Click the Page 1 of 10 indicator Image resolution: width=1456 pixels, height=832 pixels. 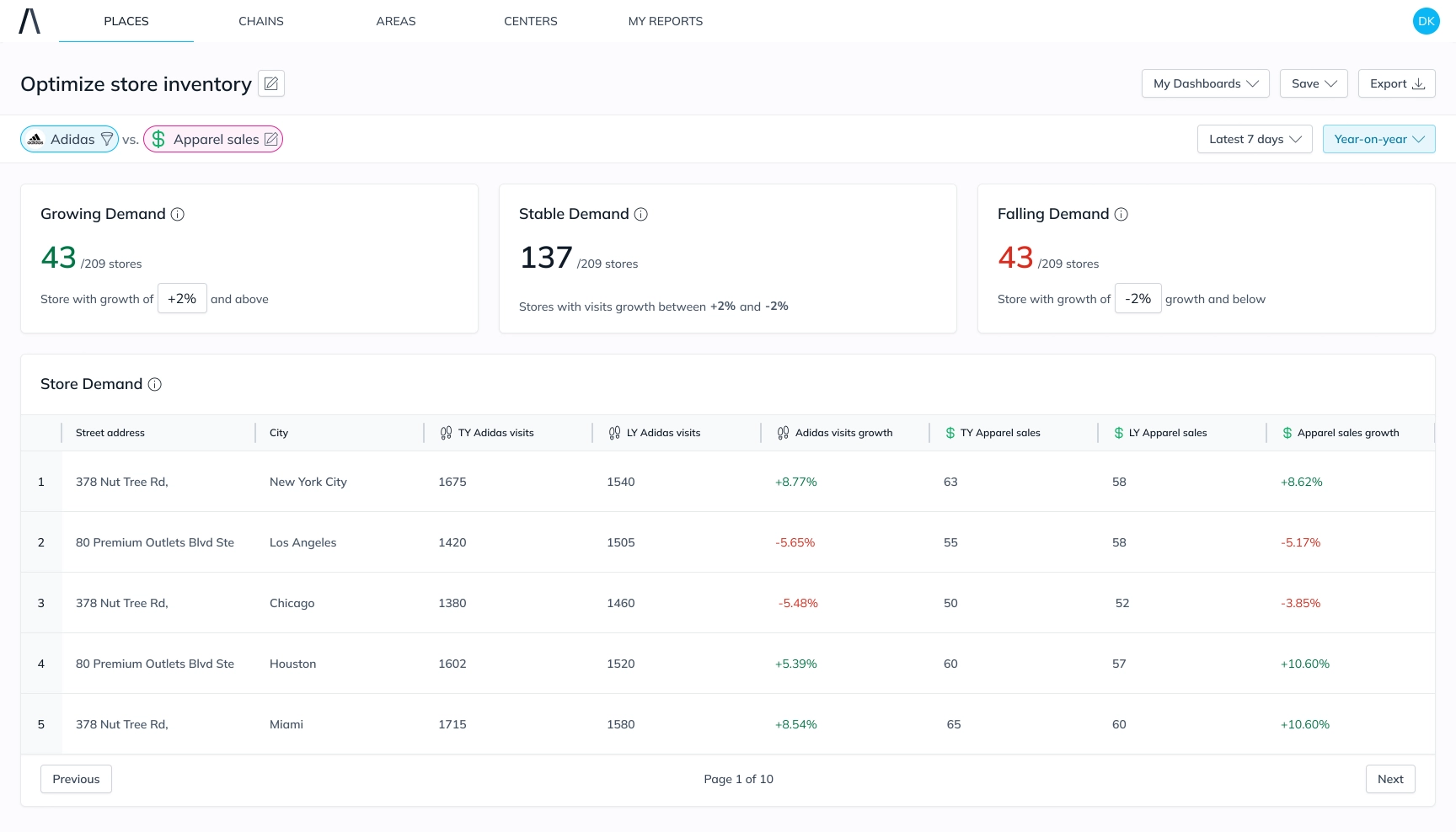(x=739, y=779)
